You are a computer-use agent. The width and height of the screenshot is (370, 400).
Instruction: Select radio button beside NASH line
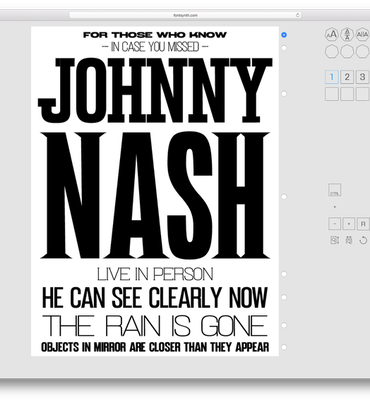click(x=284, y=197)
